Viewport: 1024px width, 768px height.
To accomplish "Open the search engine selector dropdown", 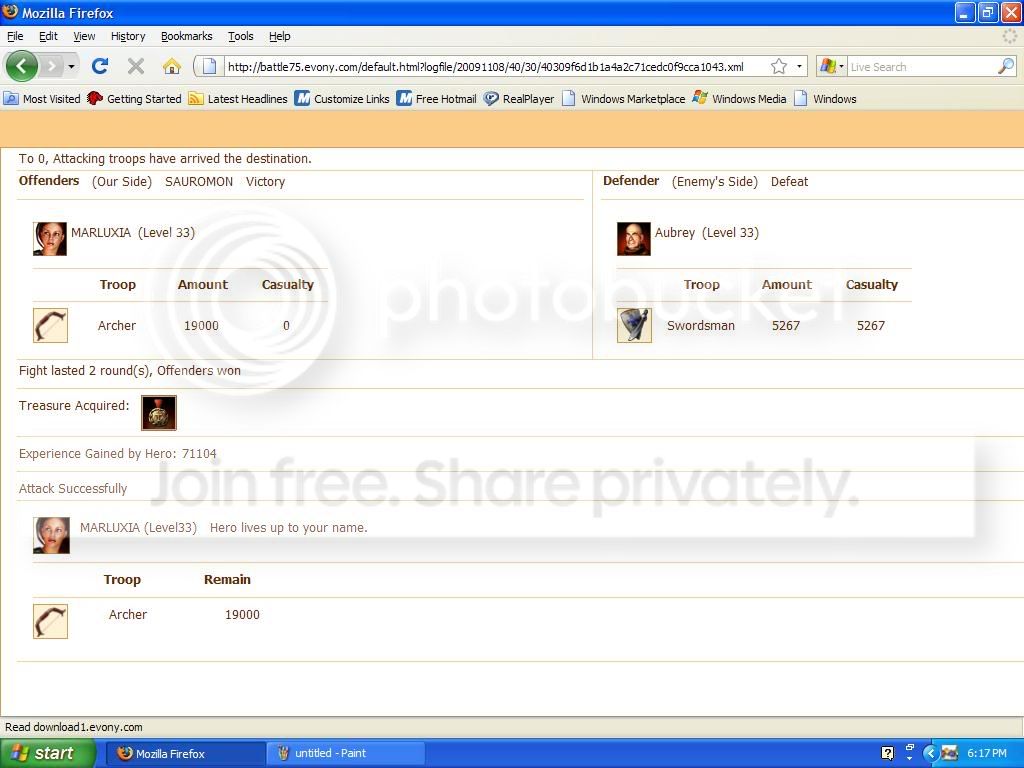I will click(832, 67).
